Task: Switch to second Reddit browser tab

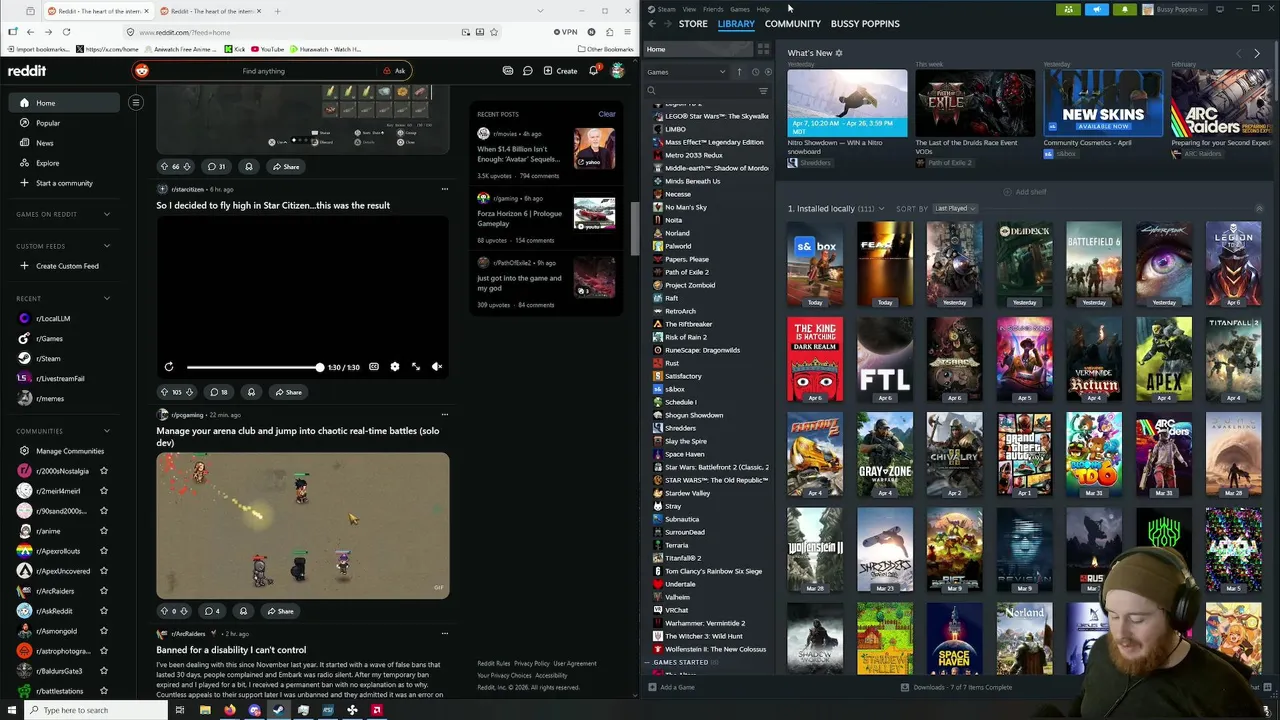Action: tap(212, 11)
